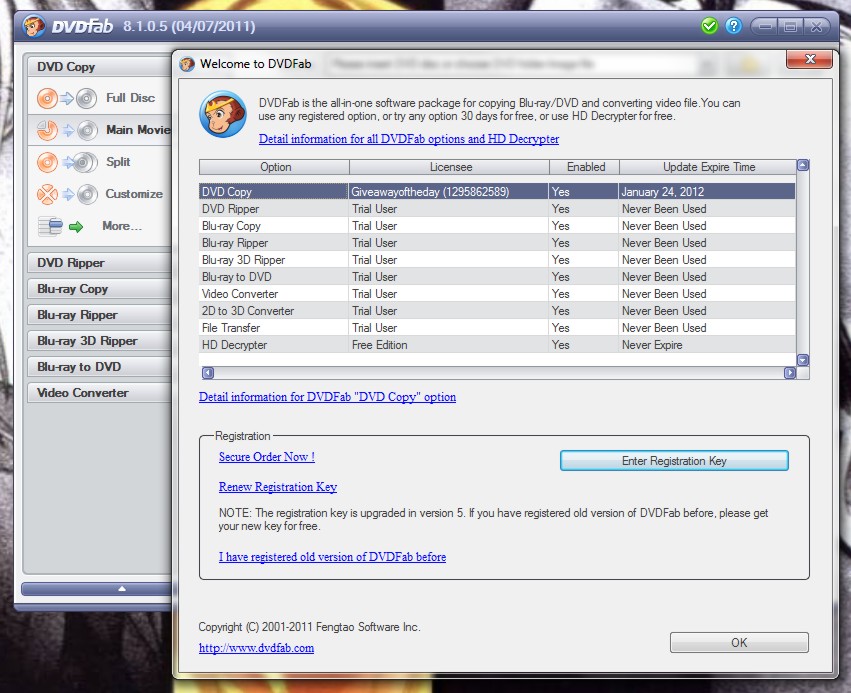Select the DVD Ripper row in options table
This screenshot has height=693, width=851.
pos(497,209)
